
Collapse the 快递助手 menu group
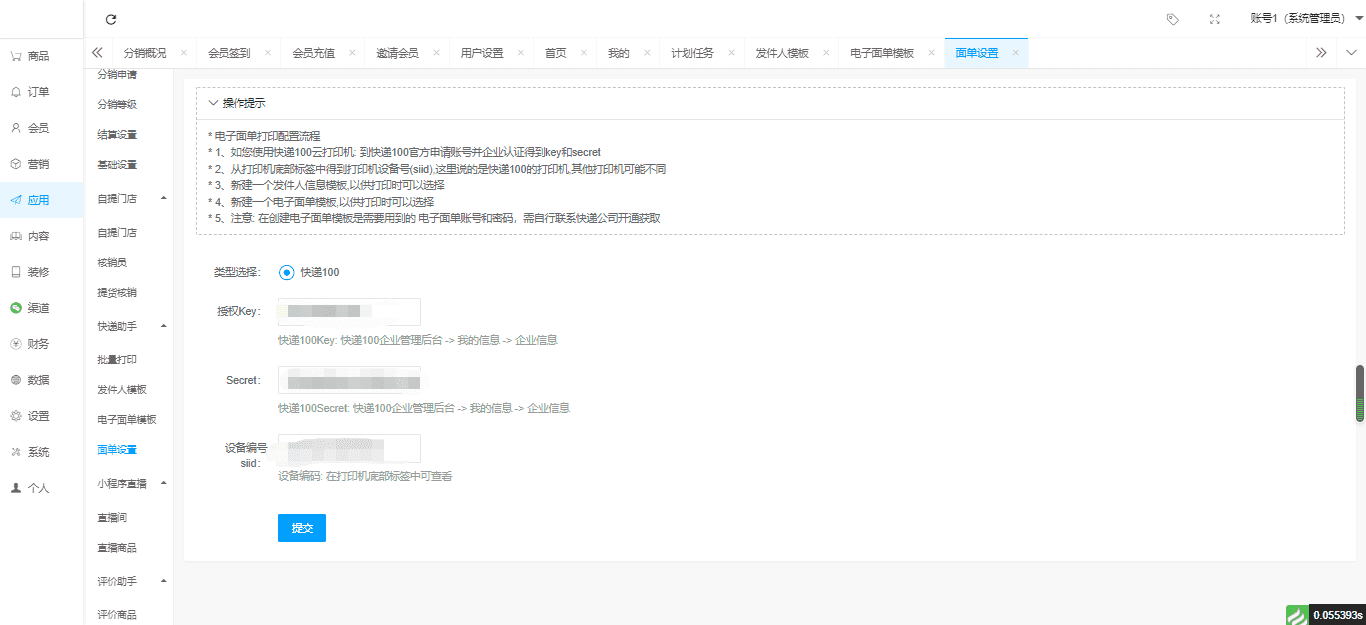pos(163,326)
